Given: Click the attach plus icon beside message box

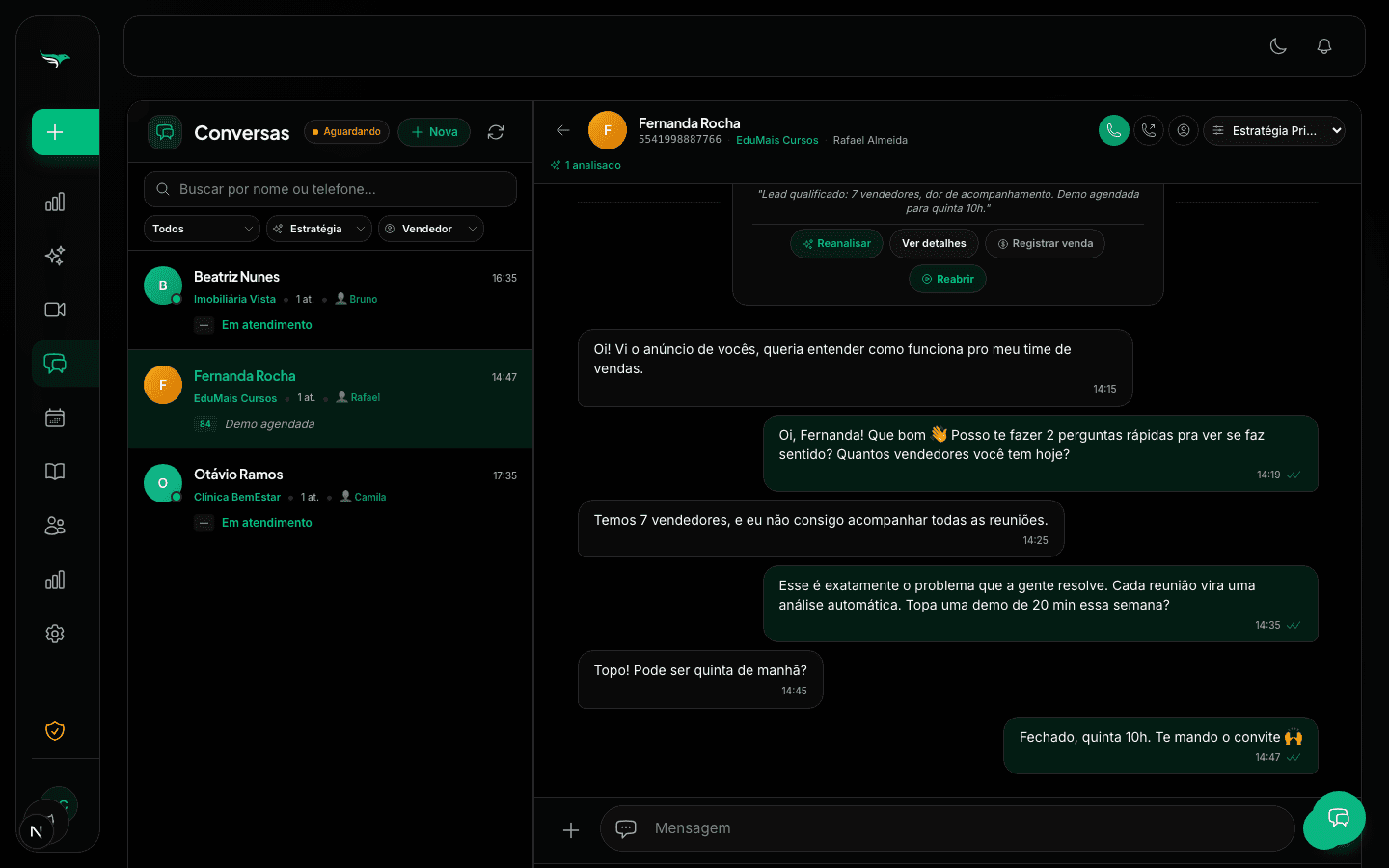Looking at the screenshot, I should tap(571, 829).
